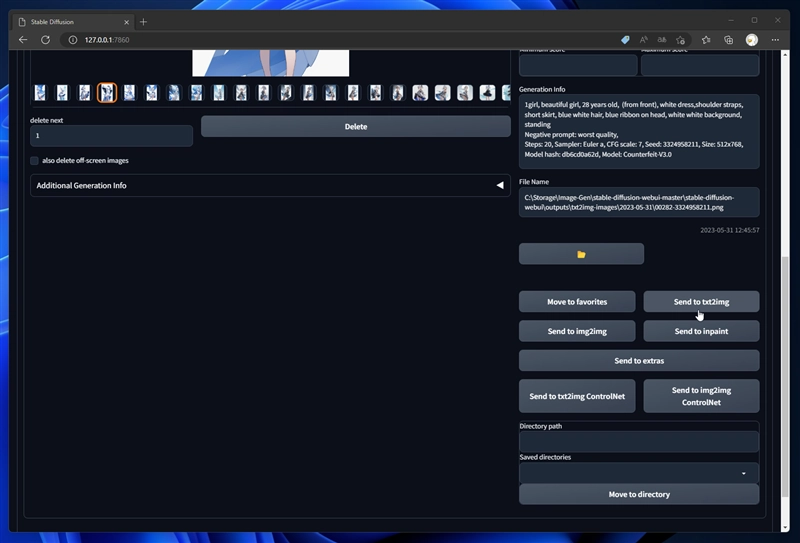The image size is (800, 543).
Task: Go back using the browser back arrow
Action: pyautogui.click(x=23, y=40)
